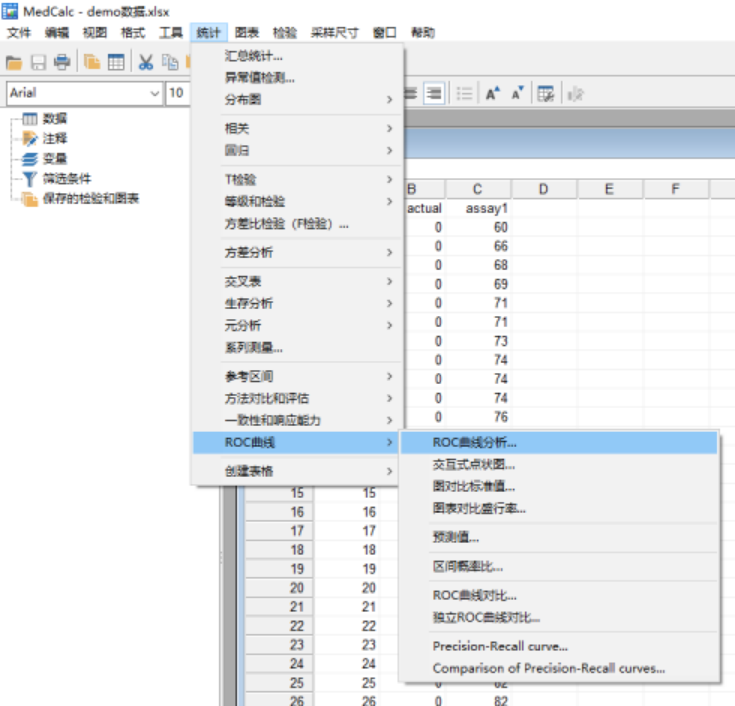Image resolution: width=735 pixels, height=706 pixels.
Task: Expand the 分布图 submenu
Action: [300, 100]
